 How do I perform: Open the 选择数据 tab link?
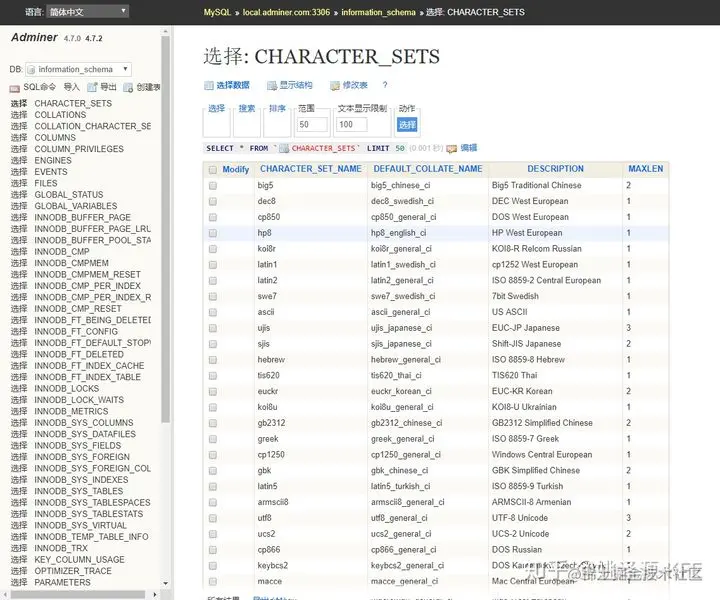click(x=233, y=85)
